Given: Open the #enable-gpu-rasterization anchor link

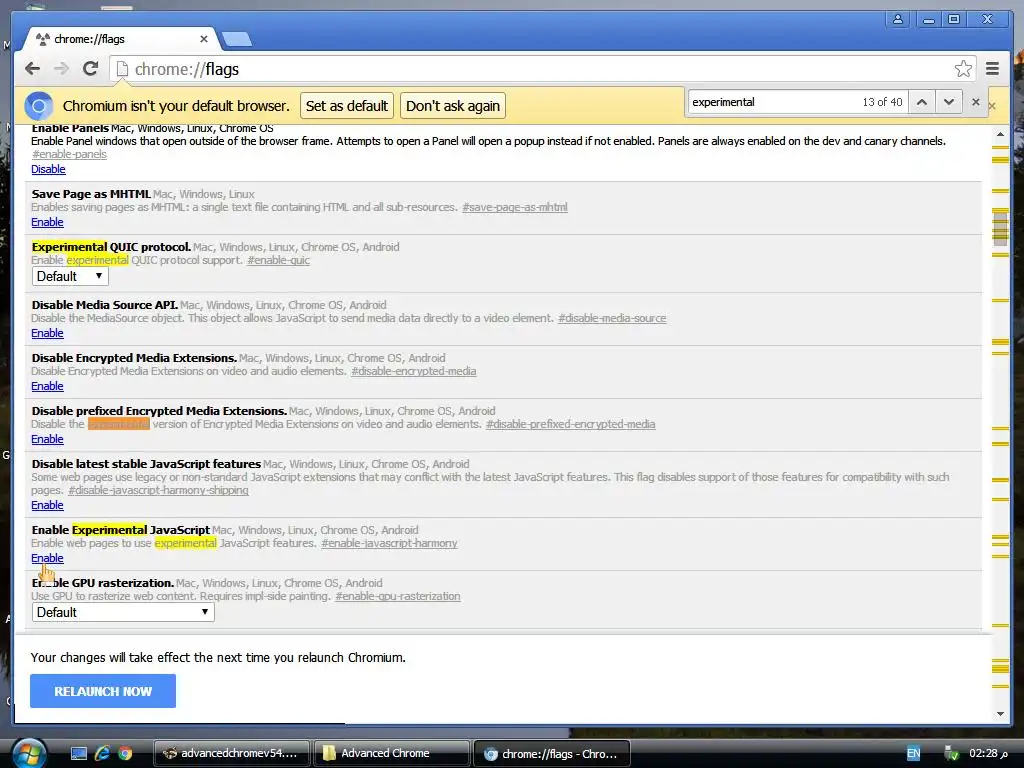Looking at the screenshot, I should [x=398, y=596].
